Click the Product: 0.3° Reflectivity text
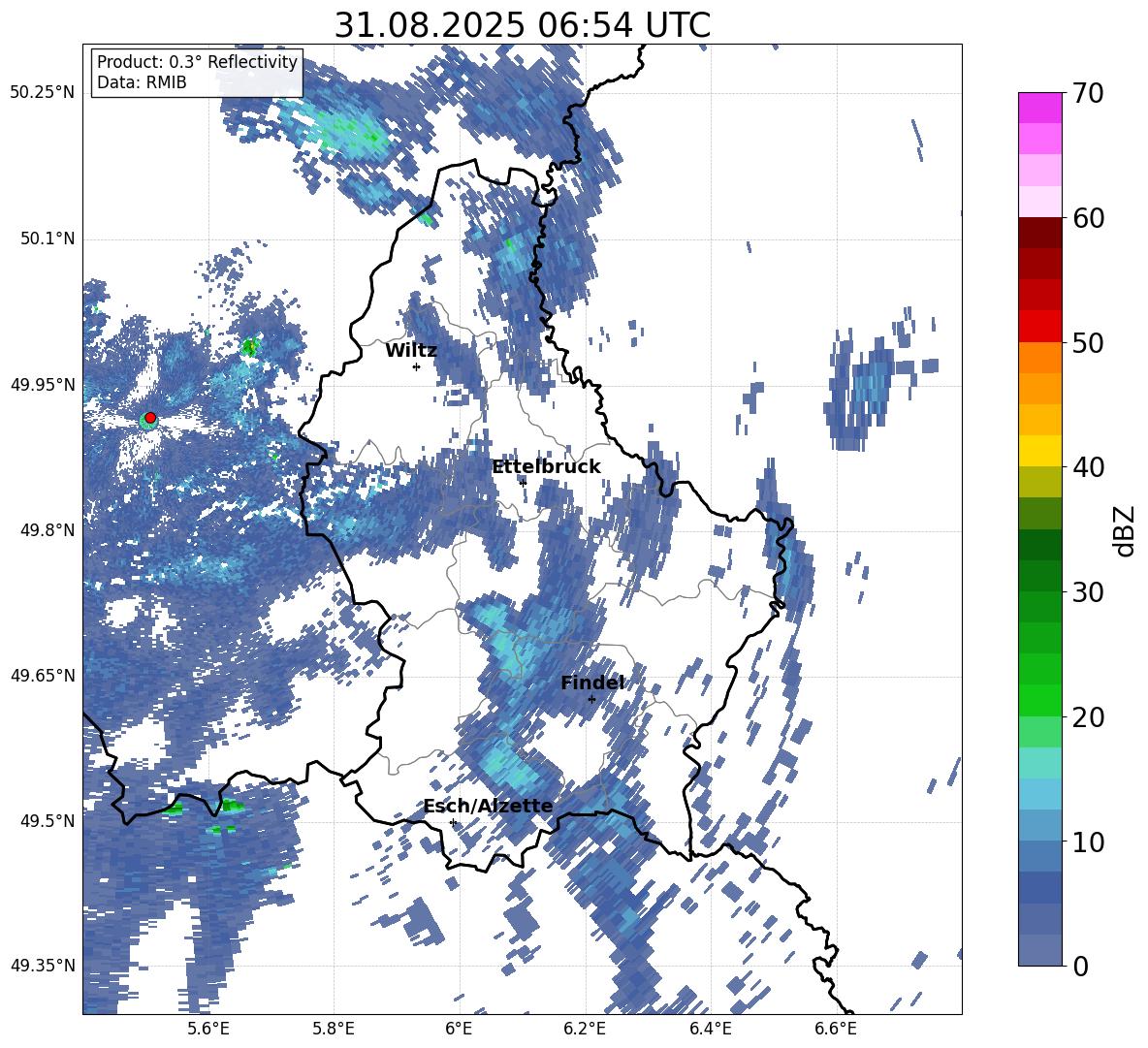The width and height of the screenshot is (1148, 1048). pyautogui.click(x=197, y=62)
